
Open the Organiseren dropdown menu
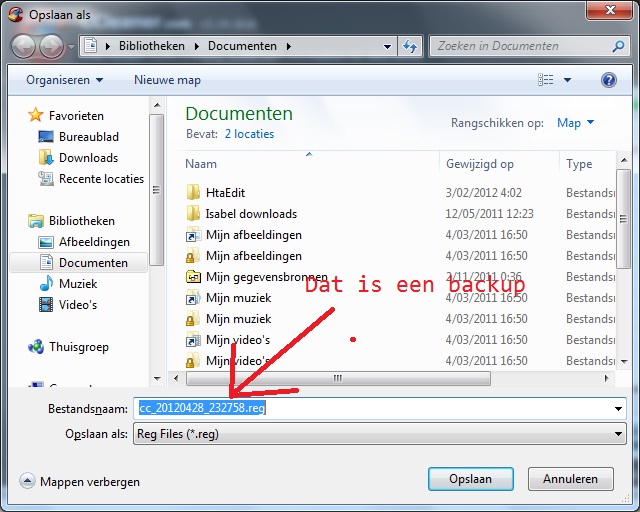pyautogui.click(x=64, y=80)
